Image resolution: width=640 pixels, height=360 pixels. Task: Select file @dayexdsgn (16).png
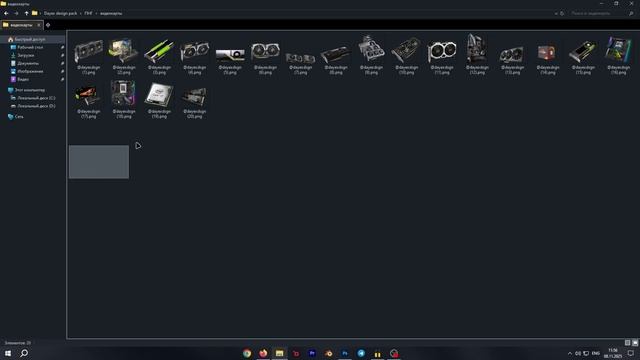point(619,56)
